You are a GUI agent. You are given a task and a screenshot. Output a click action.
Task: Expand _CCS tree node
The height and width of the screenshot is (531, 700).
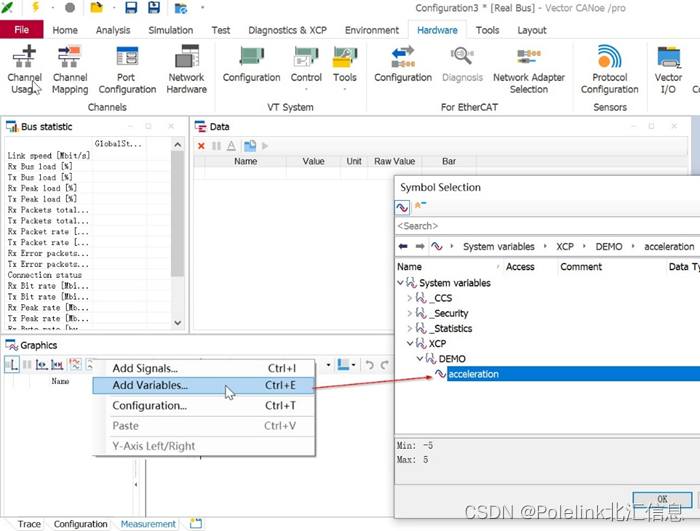coord(409,298)
